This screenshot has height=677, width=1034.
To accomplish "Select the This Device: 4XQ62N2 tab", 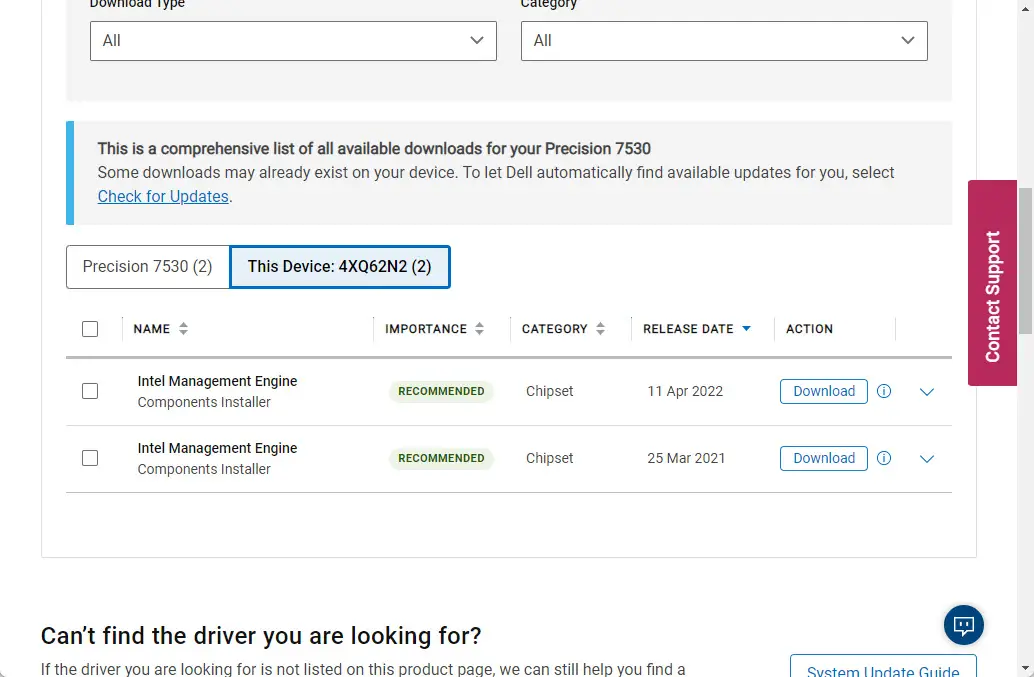I will (339, 267).
